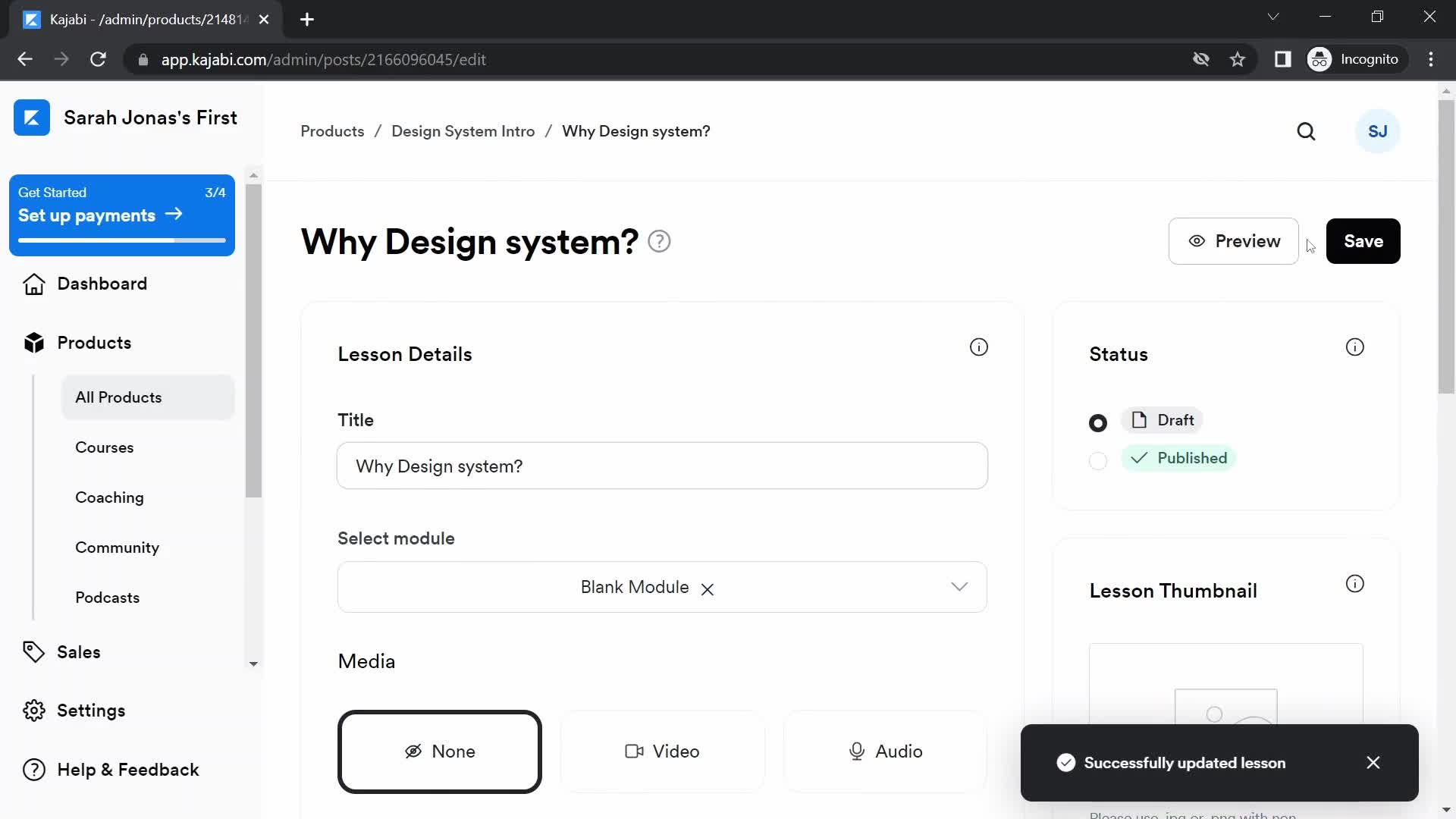Click the Get Started progress bar
Screen dimensions: 1456x819
(x=122, y=240)
